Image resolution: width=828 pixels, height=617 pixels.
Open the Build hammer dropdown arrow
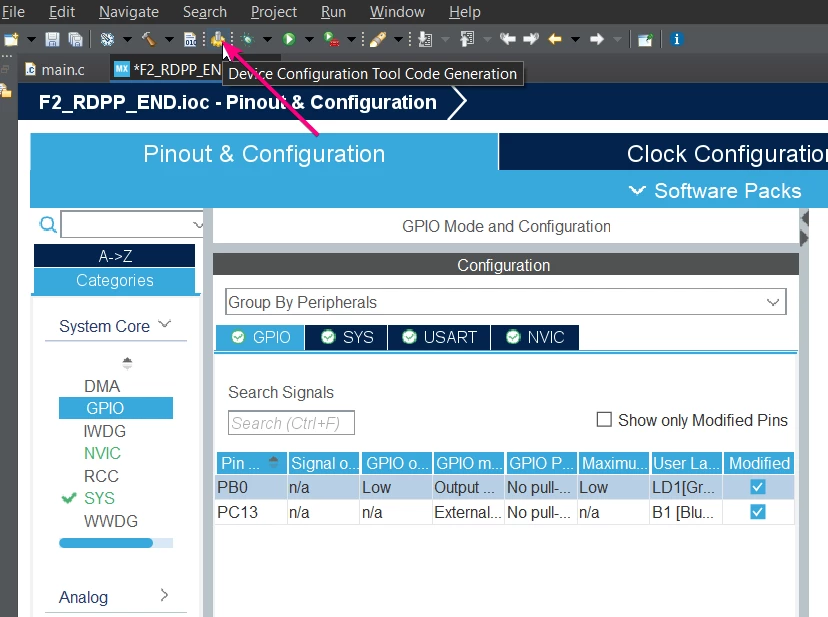coord(169,39)
